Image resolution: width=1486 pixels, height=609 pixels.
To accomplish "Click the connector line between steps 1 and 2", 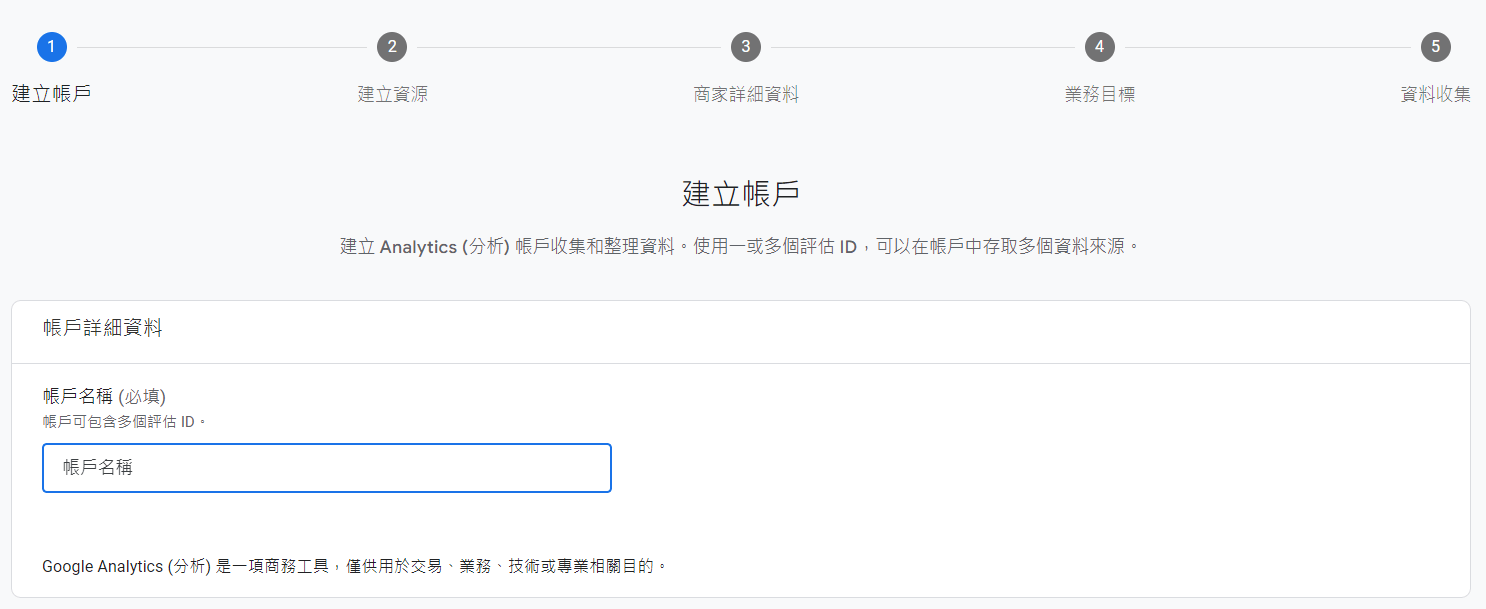I will (x=221, y=47).
